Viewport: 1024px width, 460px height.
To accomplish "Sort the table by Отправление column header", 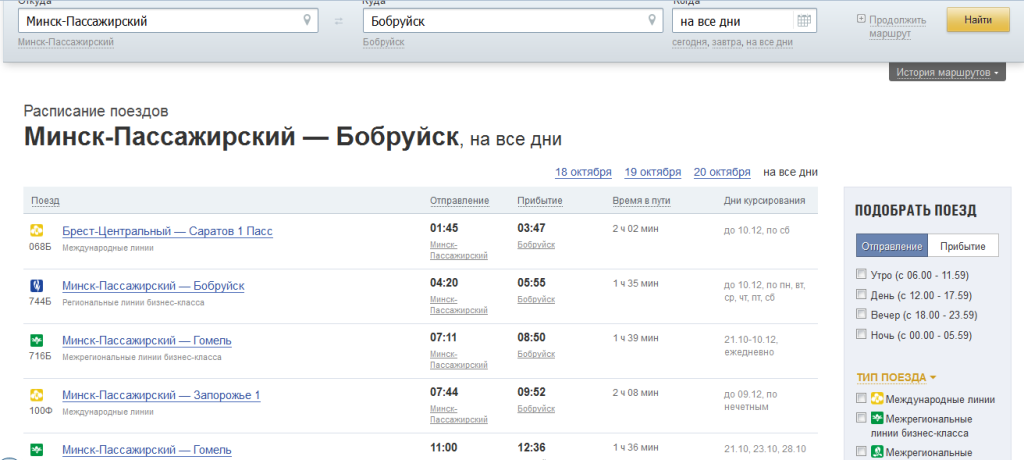I will coord(459,201).
